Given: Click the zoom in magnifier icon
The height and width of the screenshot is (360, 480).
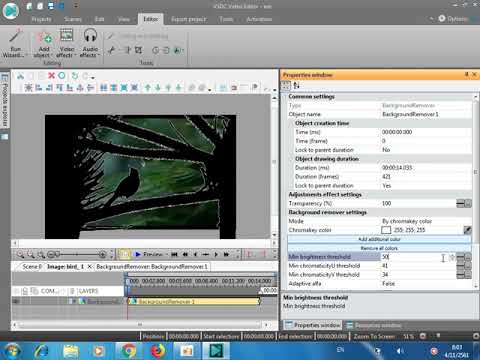Looking at the screenshot, I should click(20, 255).
